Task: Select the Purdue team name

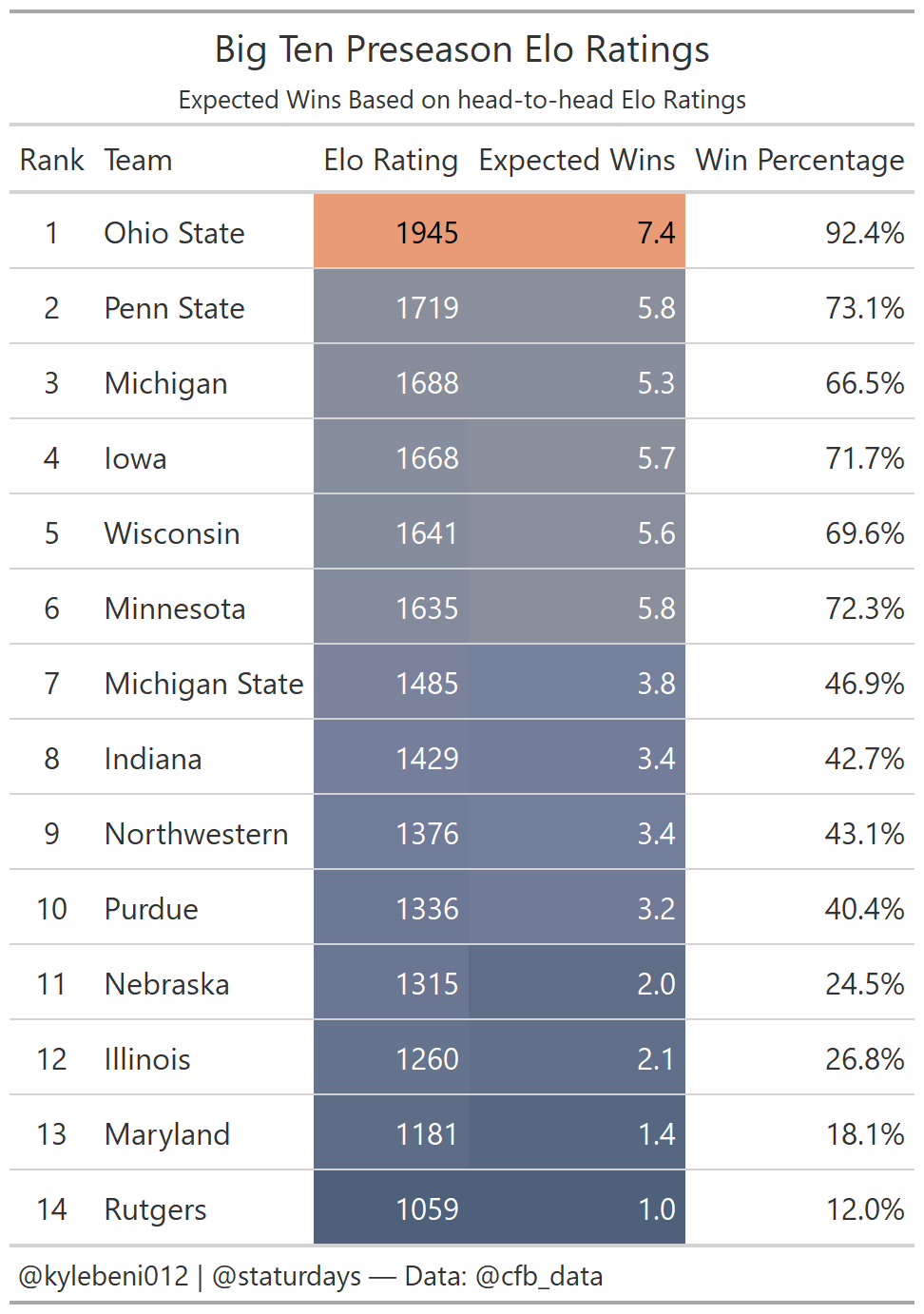Action: 151,909
